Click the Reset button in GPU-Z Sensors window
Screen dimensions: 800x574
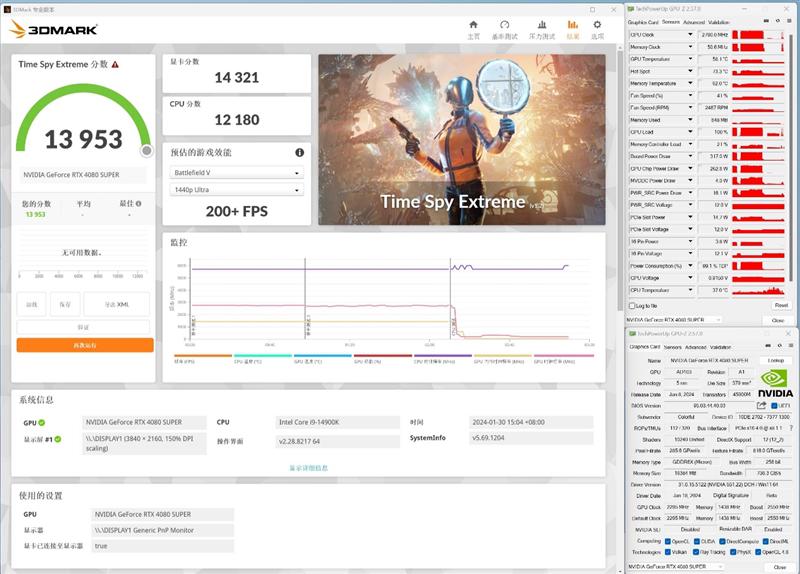781,305
